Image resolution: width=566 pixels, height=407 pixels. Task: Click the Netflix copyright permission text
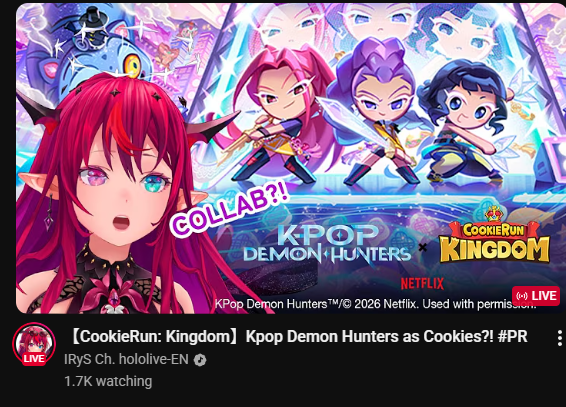click(375, 304)
